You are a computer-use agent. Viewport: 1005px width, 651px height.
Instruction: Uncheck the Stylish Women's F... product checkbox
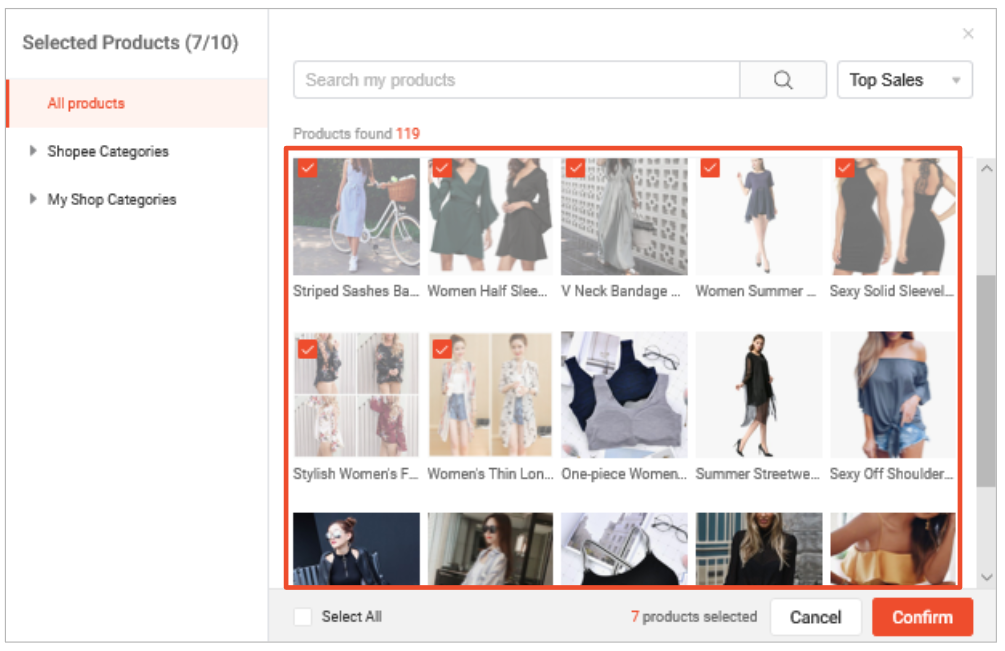[x=308, y=350]
